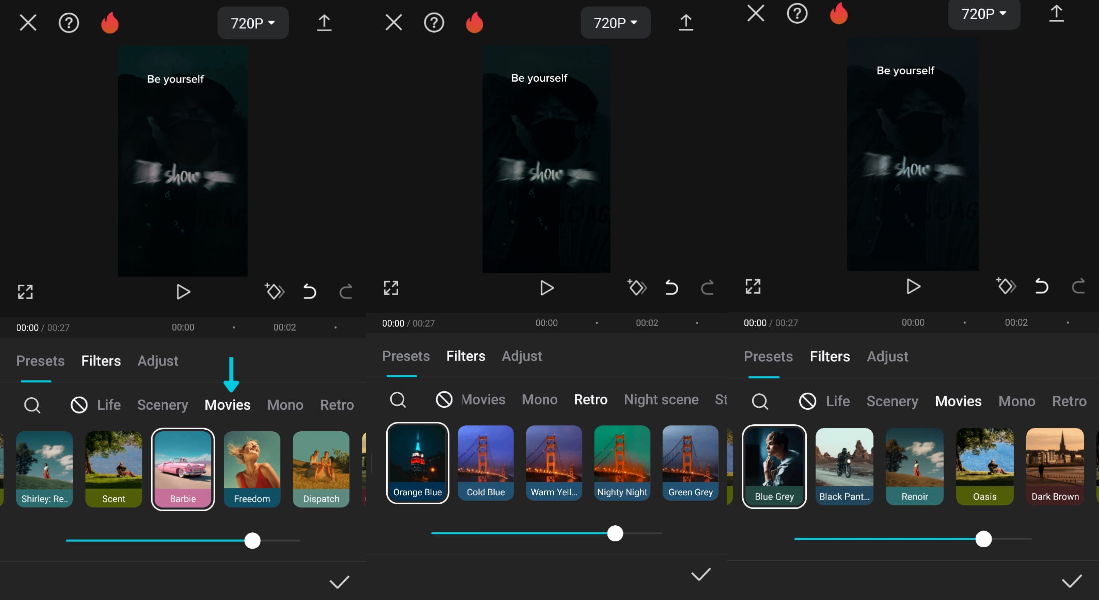The image size is (1100, 600).
Task: Select Mono category in right screen
Action: tap(1017, 401)
